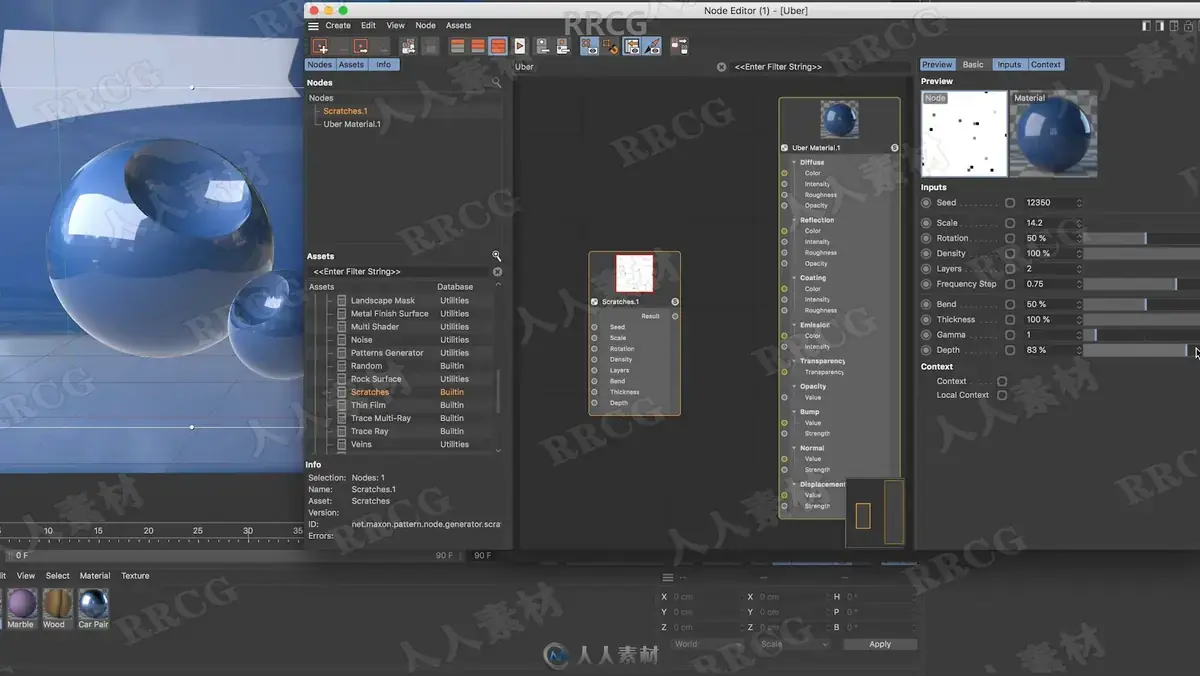Open the World coordinate system dropdown

pos(708,644)
